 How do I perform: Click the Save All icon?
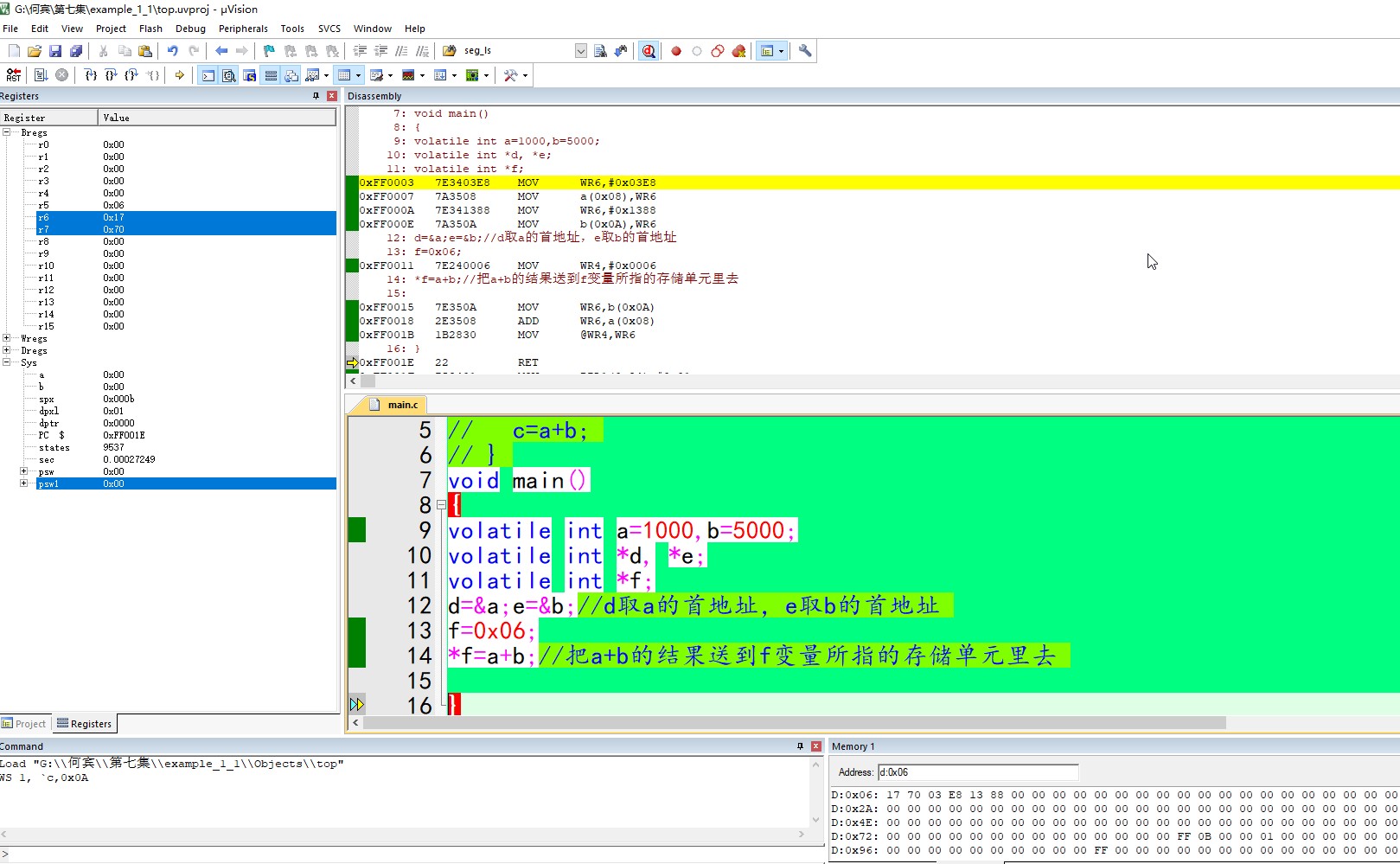76,51
